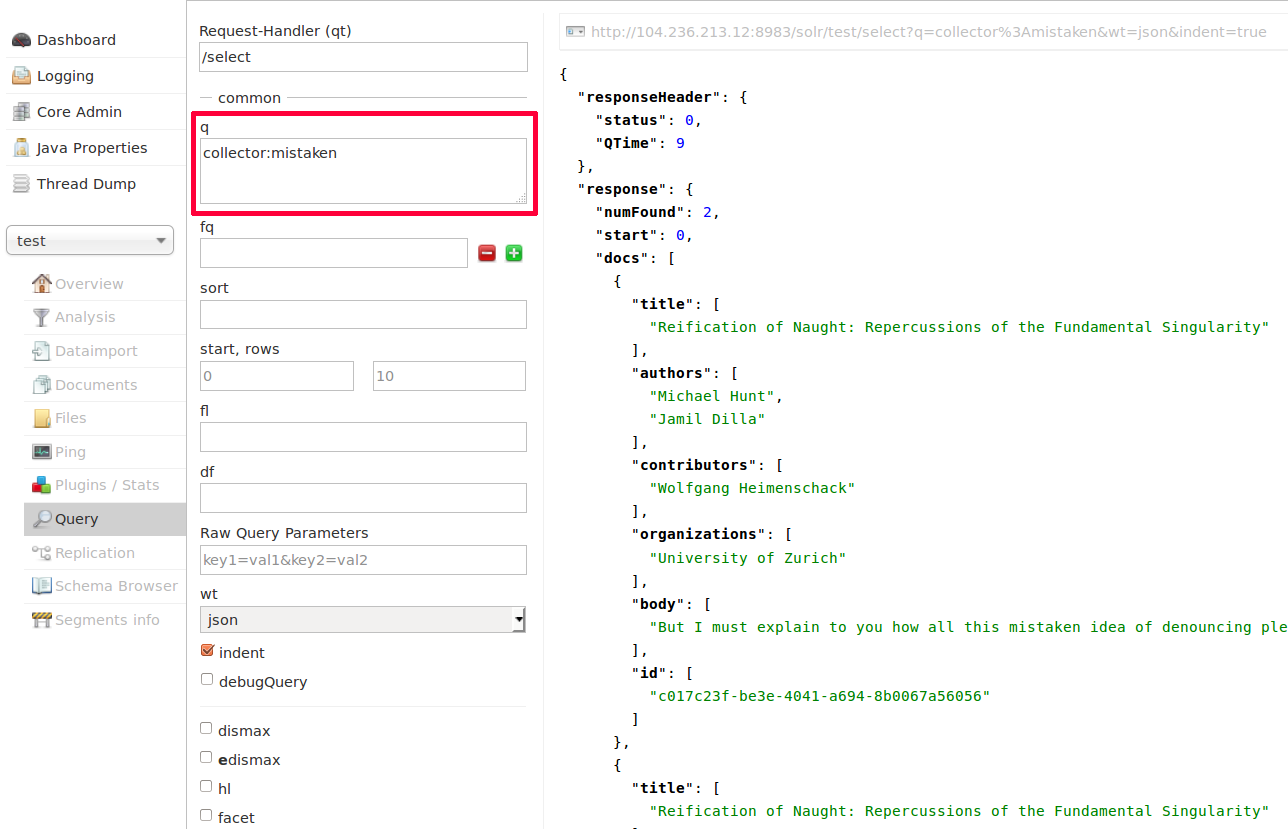This screenshot has width=1288, height=829.
Task: Click the Overview house icon
Action: pyautogui.click(x=41, y=284)
